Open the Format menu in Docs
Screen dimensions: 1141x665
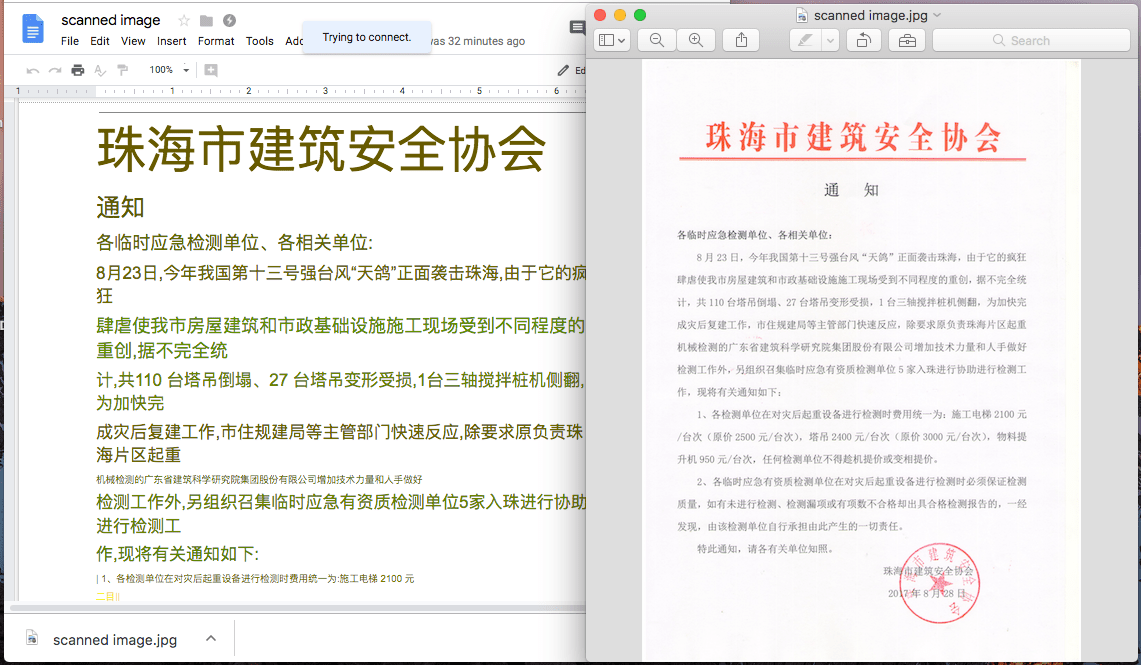click(x=216, y=41)
